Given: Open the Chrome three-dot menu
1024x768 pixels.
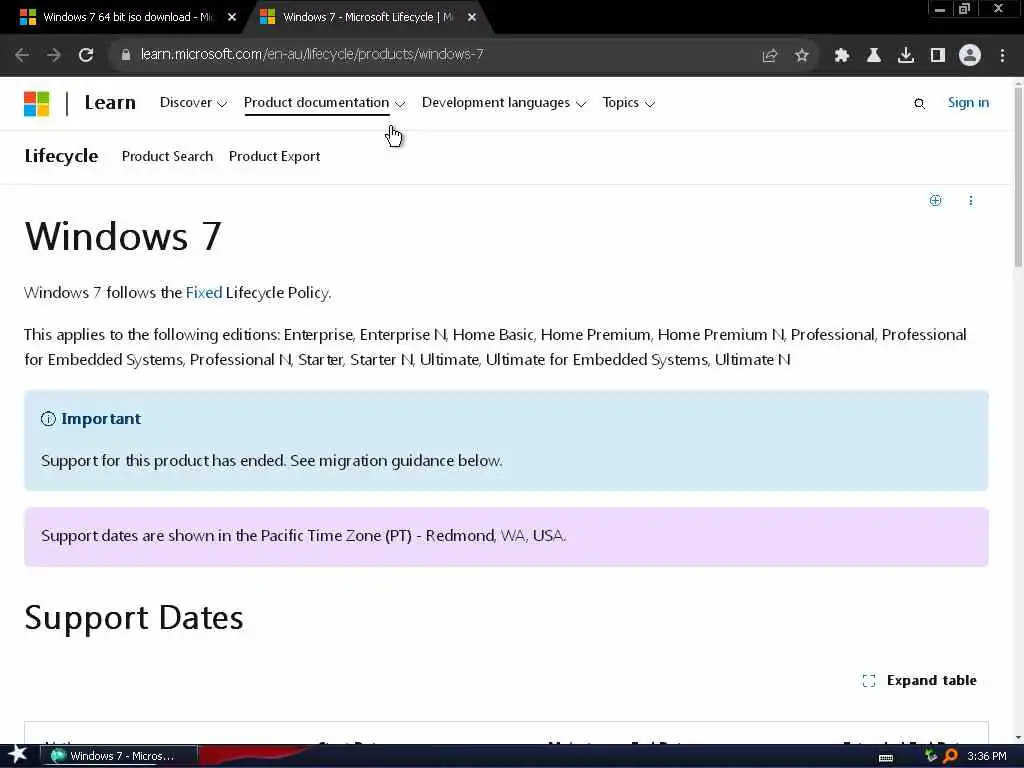Looking at the screenshot, I should (x=1002, y=56).
